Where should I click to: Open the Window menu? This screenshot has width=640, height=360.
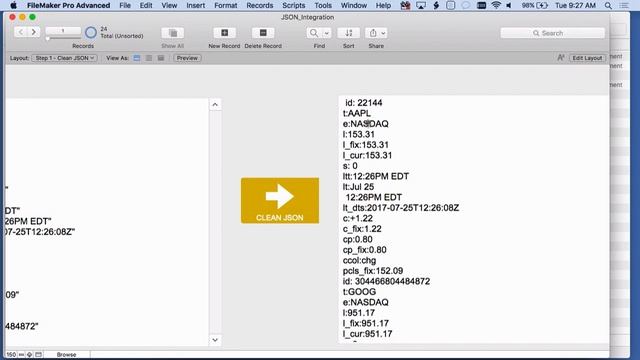(x=353, y=5)
